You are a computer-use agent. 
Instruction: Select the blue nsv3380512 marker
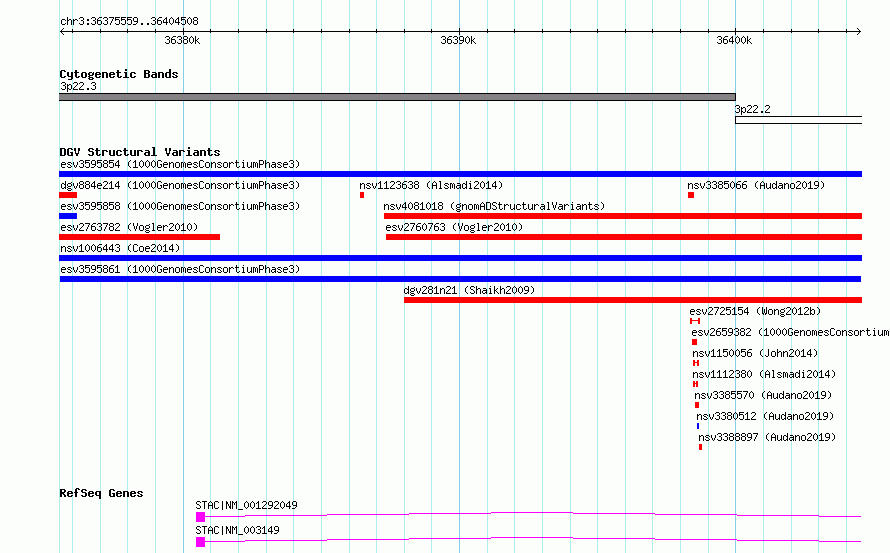coord(698,426)
